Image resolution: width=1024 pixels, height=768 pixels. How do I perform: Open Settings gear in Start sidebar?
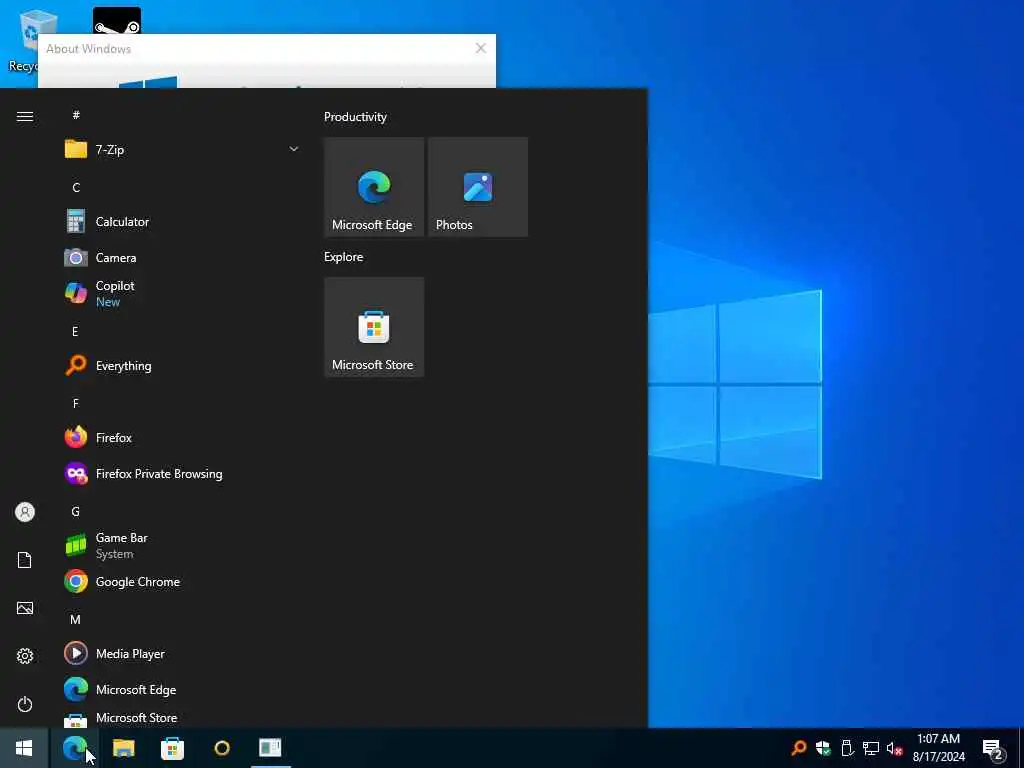tap(25, 656)
